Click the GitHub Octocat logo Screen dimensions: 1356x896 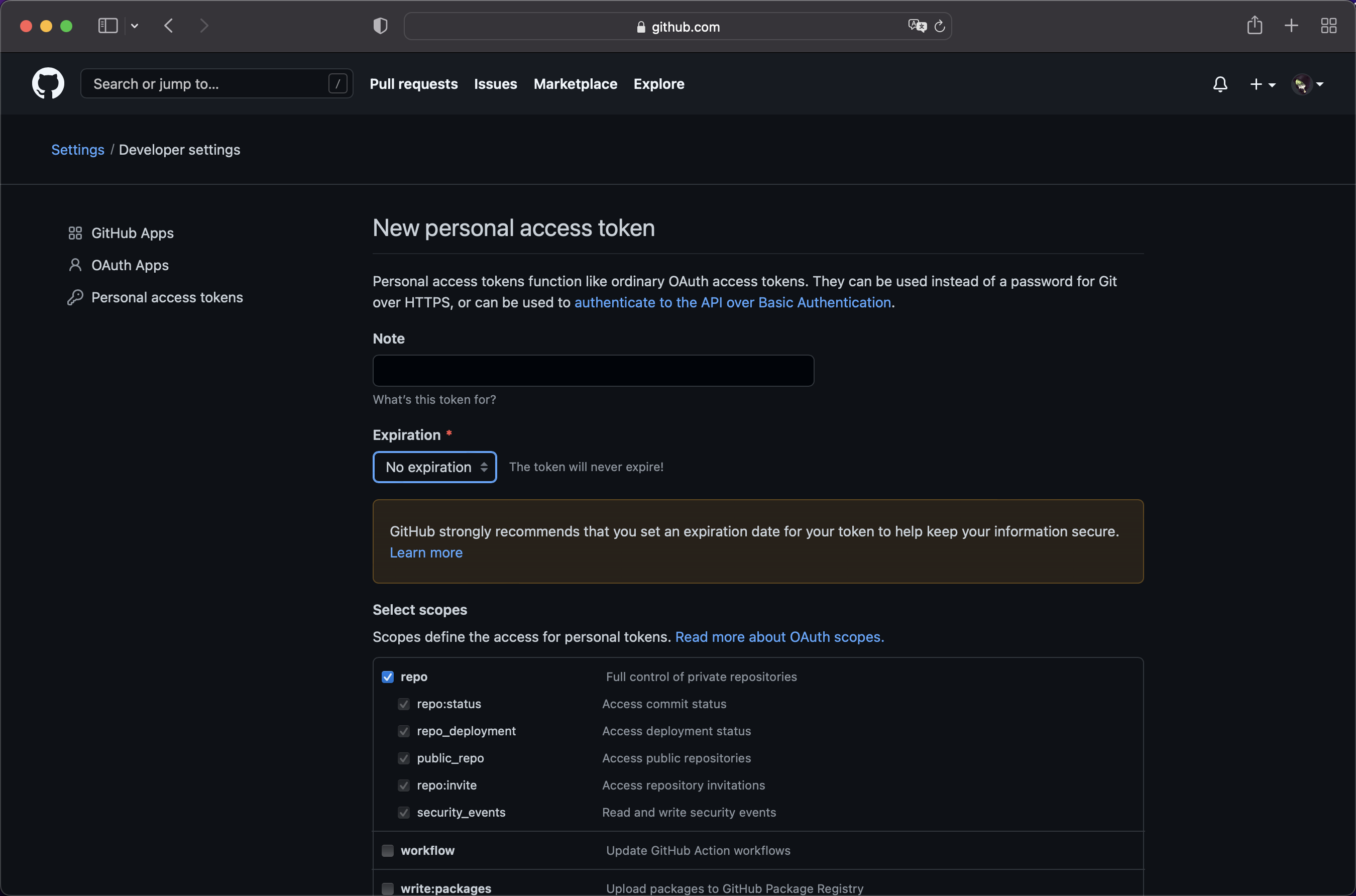48,83
